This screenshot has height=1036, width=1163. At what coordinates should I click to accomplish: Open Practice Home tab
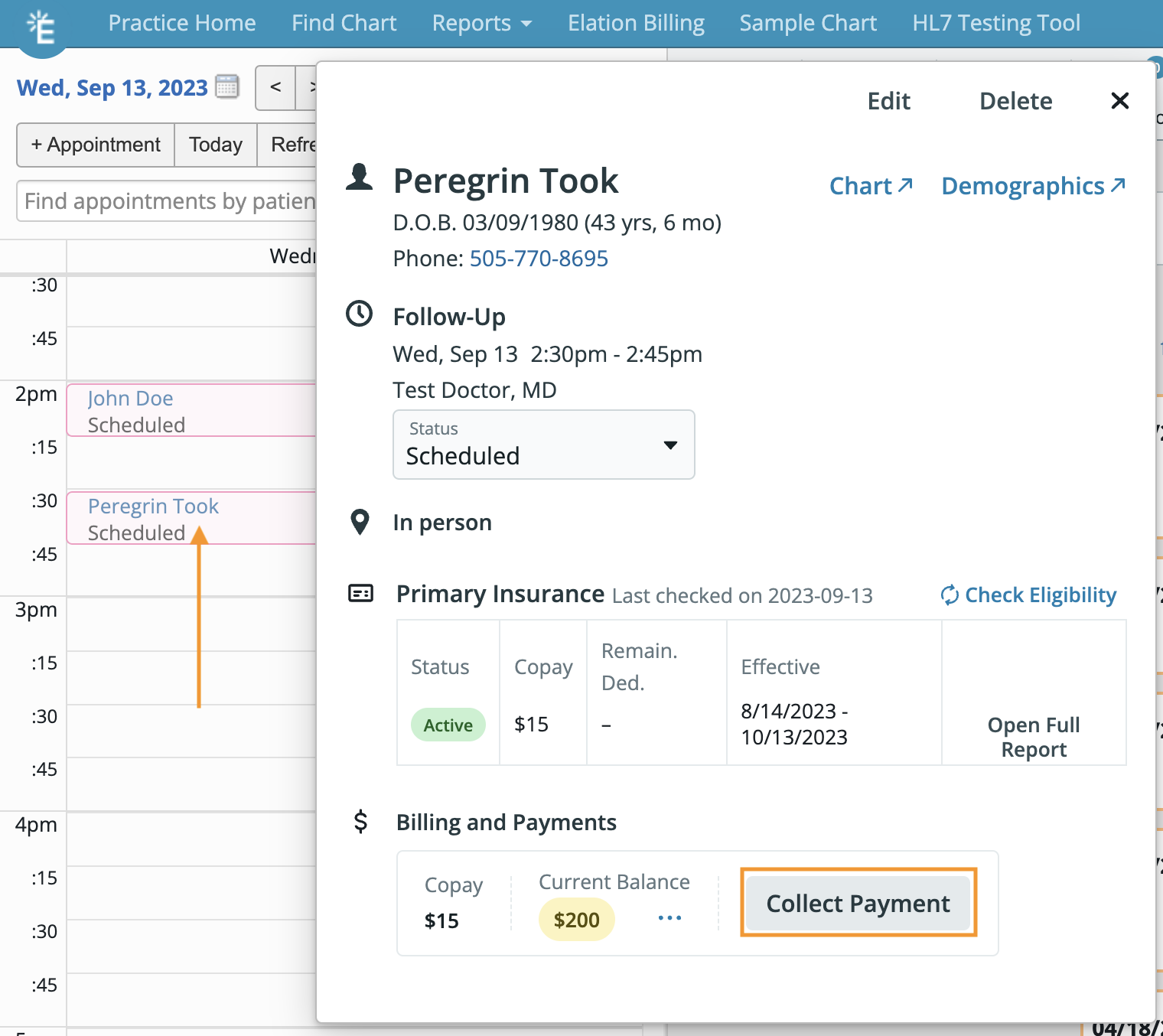click(182, 23)
